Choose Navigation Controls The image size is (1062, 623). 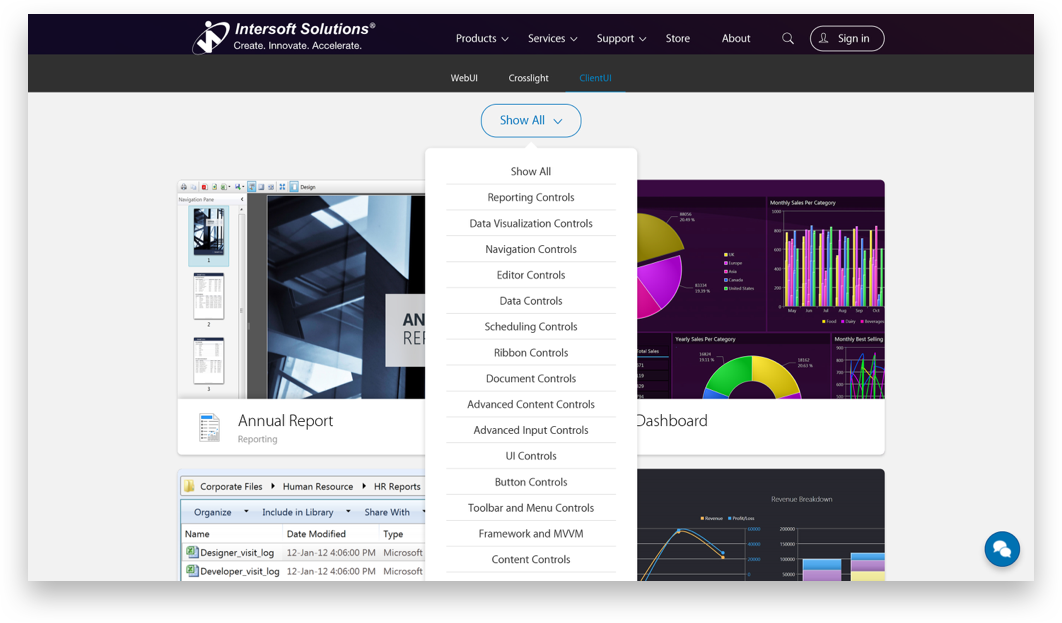point(531,249)
